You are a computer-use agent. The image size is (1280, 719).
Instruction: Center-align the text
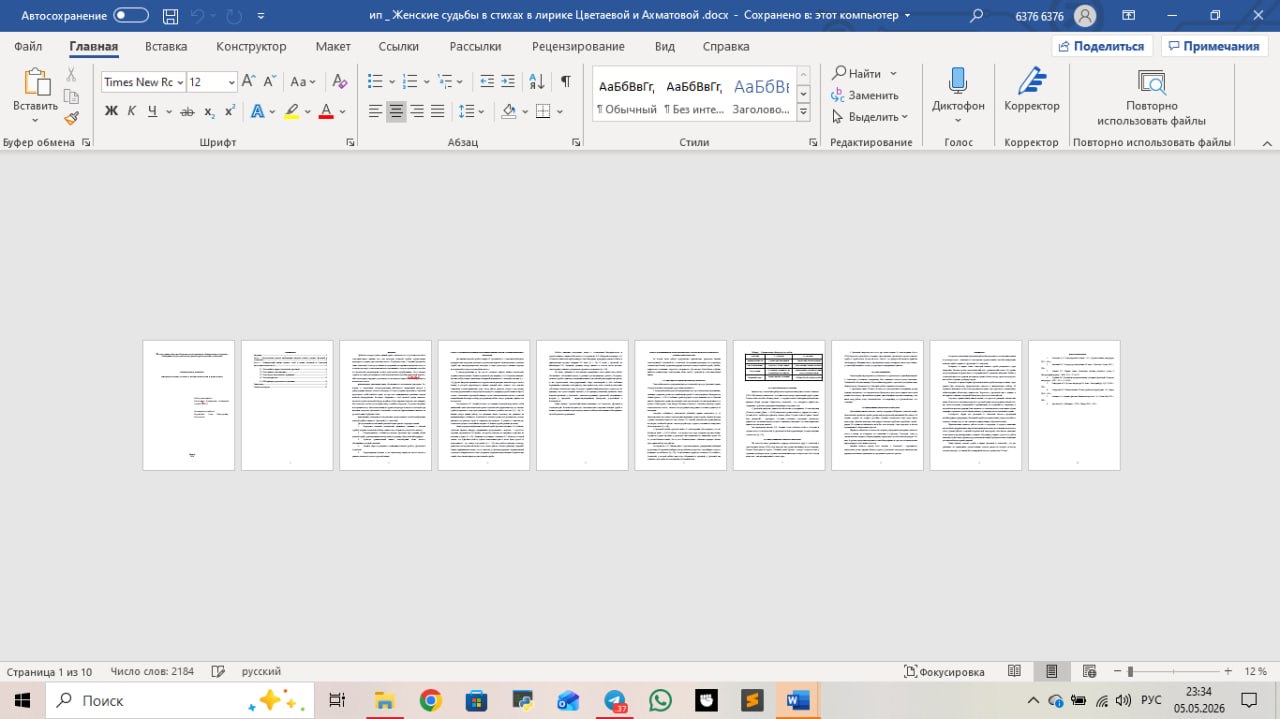point(396,111)
